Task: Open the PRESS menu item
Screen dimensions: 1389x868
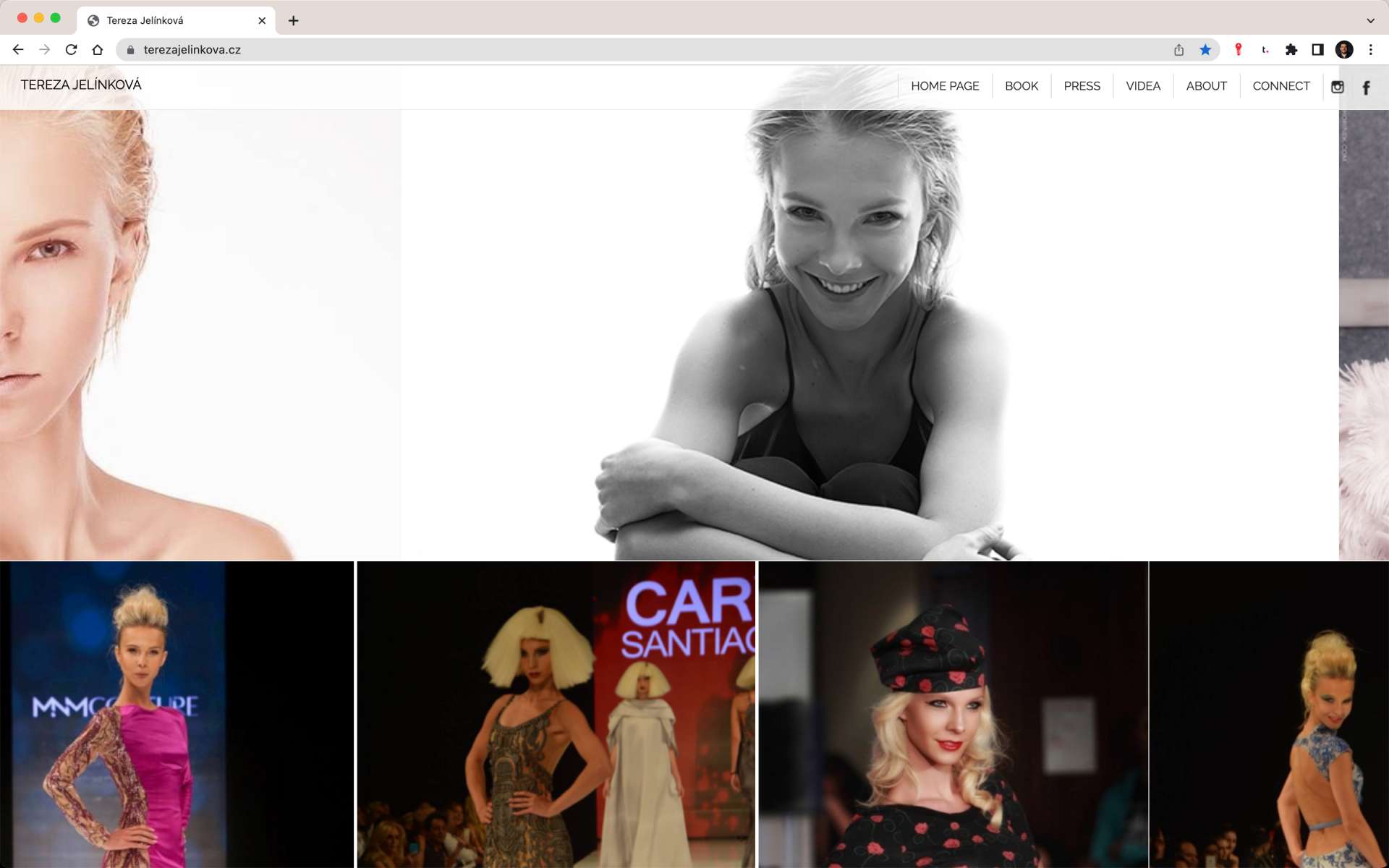Action: tap(1082, 86)
